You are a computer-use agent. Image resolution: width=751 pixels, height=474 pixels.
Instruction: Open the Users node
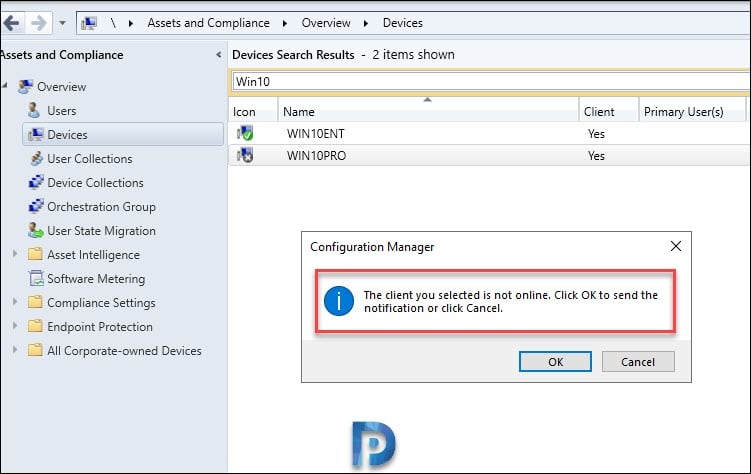(61, 111)
